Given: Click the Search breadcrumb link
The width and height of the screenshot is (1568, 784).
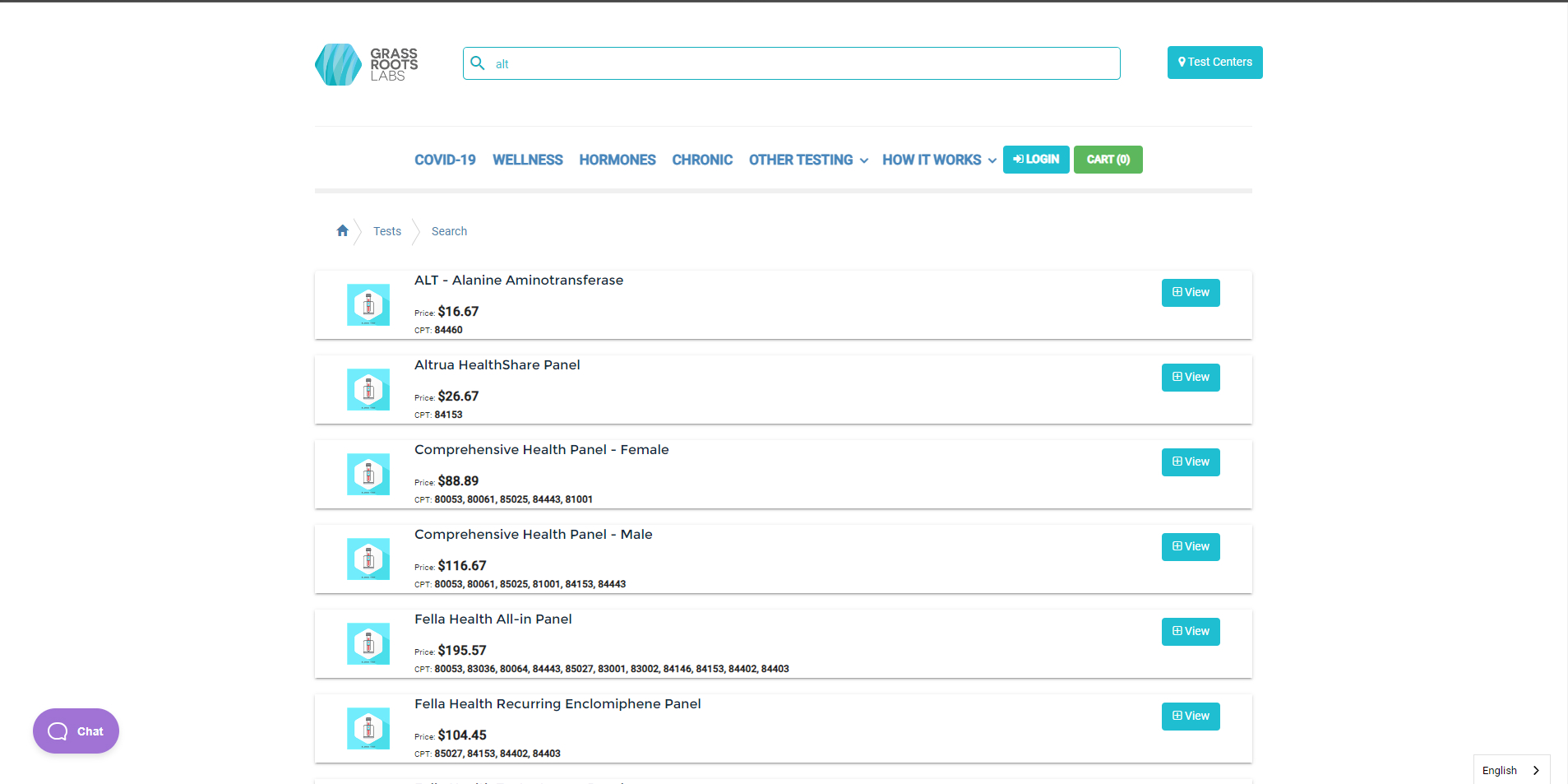Looking at the screenshot, I should 449,231.
